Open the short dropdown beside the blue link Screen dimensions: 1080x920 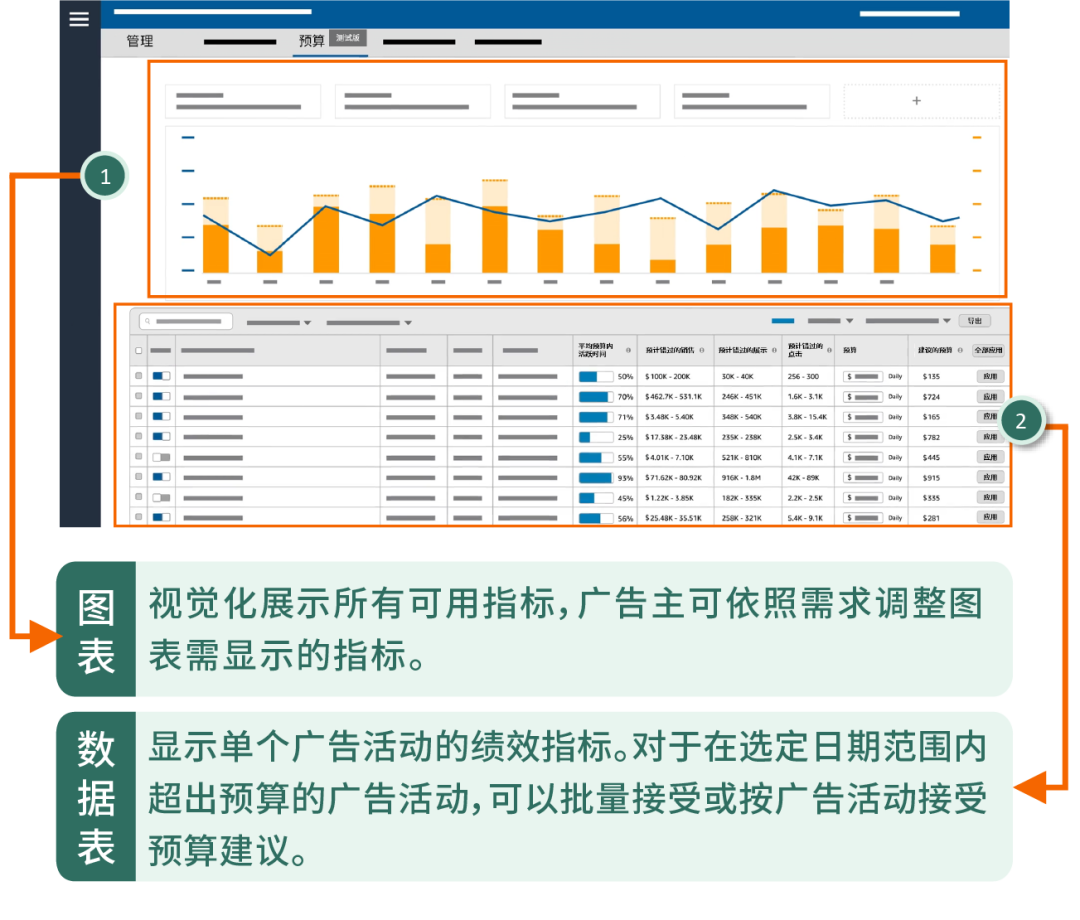(831, 321)
